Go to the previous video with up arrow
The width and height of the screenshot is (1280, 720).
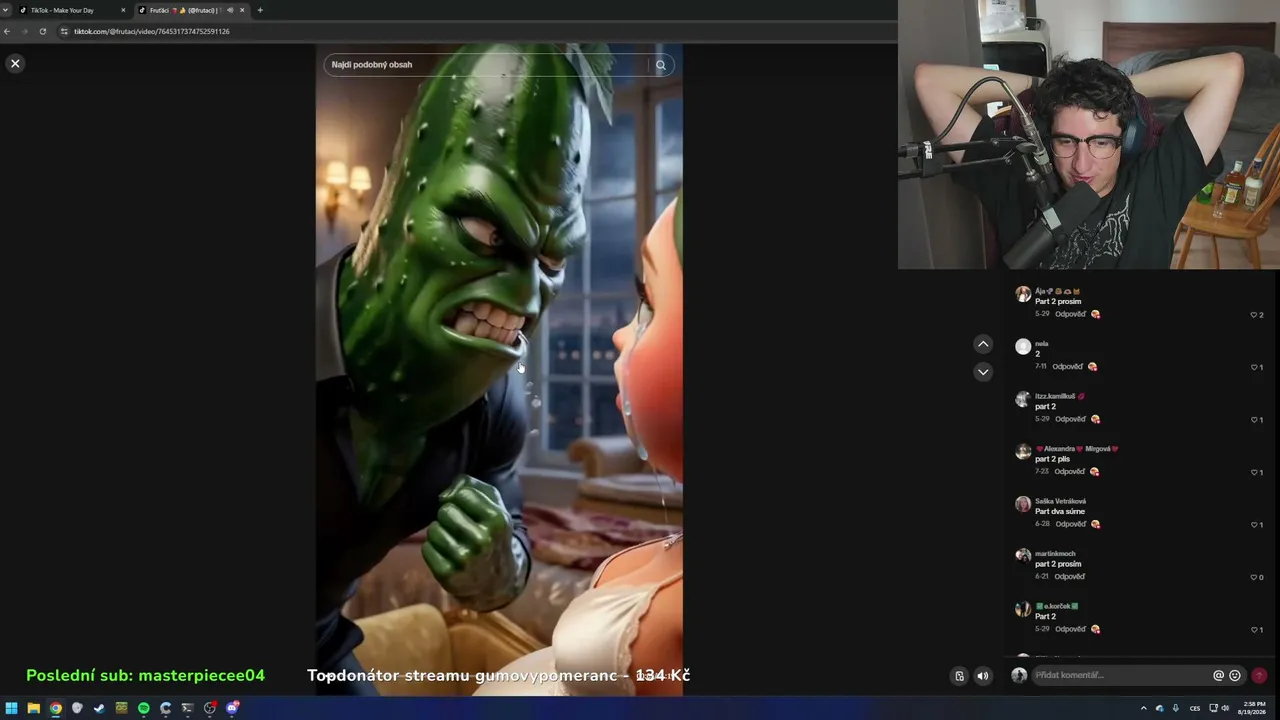983,344
